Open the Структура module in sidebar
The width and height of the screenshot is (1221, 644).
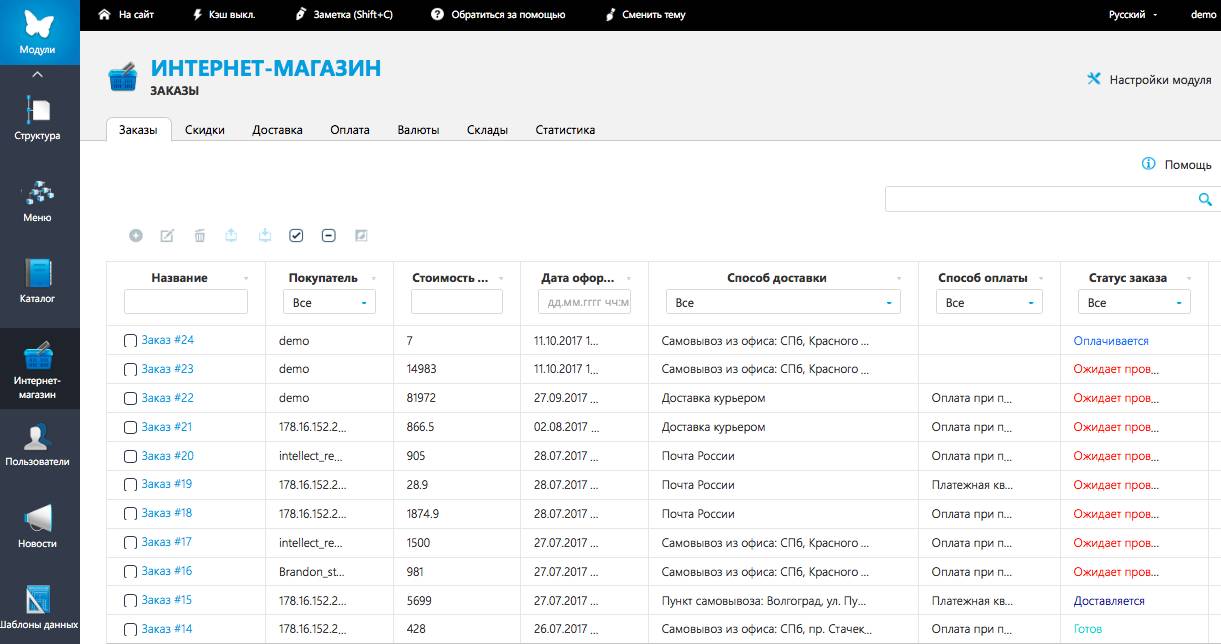38,118
